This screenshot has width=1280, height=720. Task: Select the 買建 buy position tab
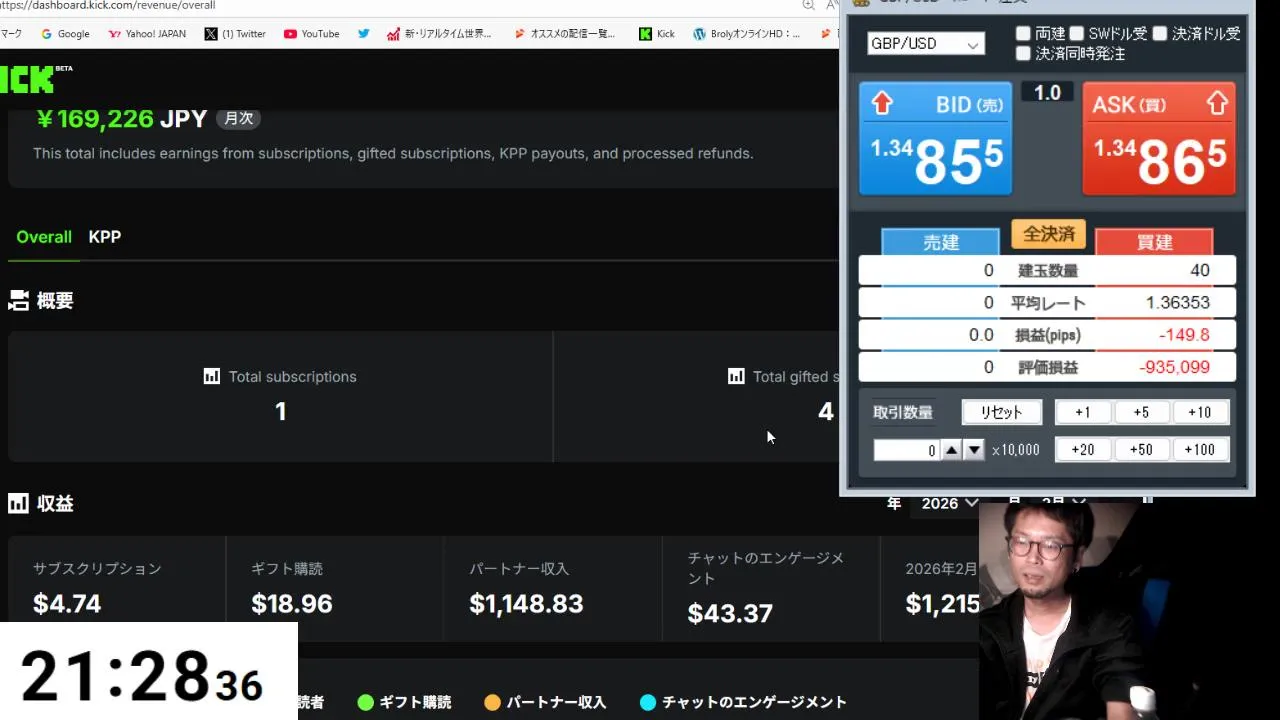(x=1154, y=242)
